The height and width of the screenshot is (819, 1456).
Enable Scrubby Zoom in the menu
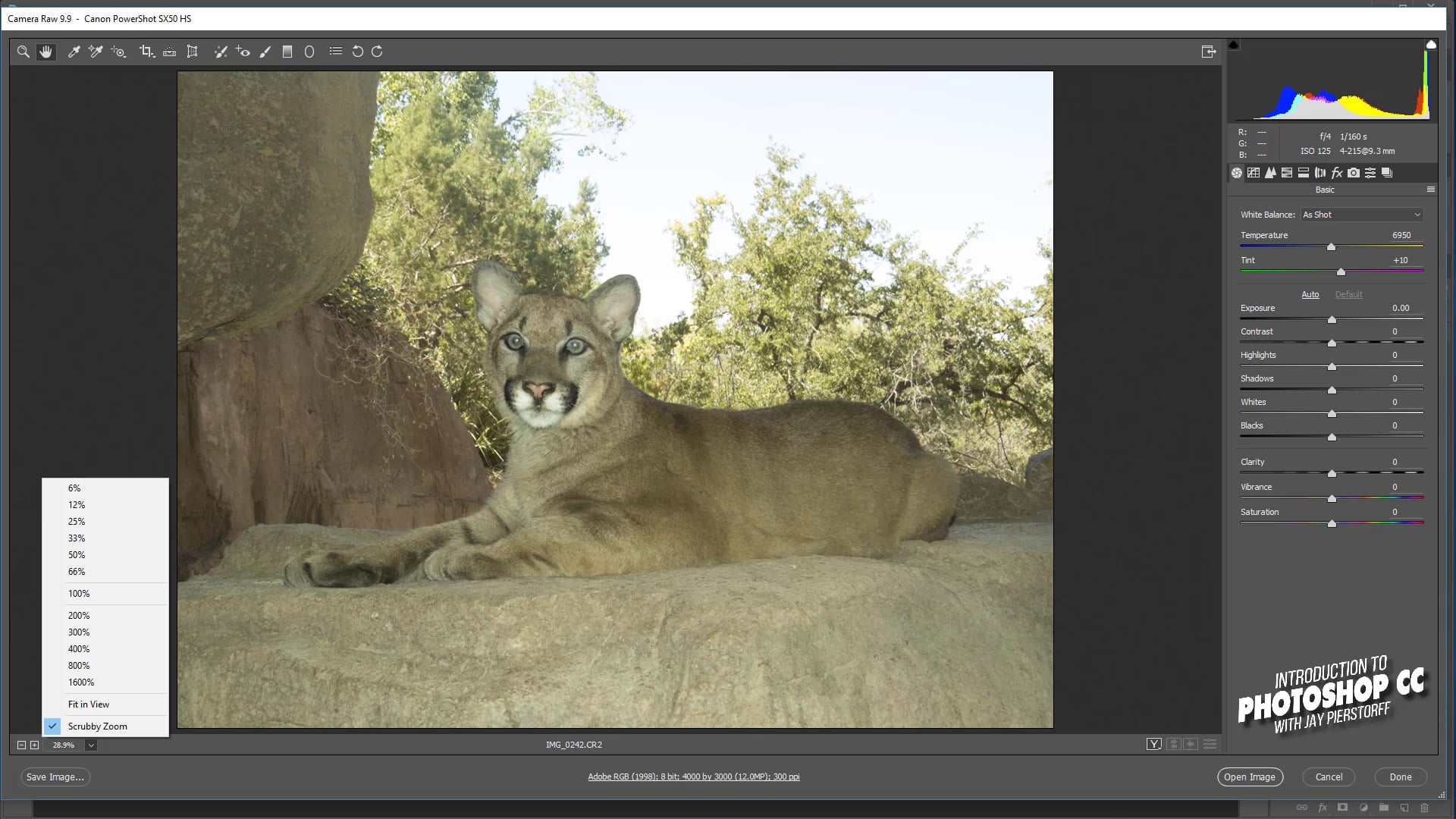[99, 726]
